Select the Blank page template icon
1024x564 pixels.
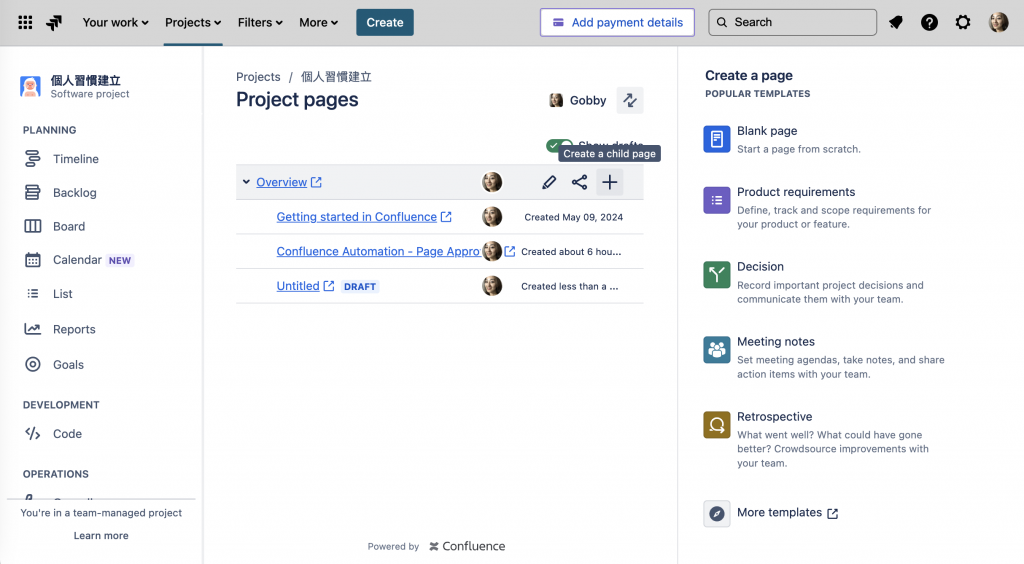pos(716,139)
